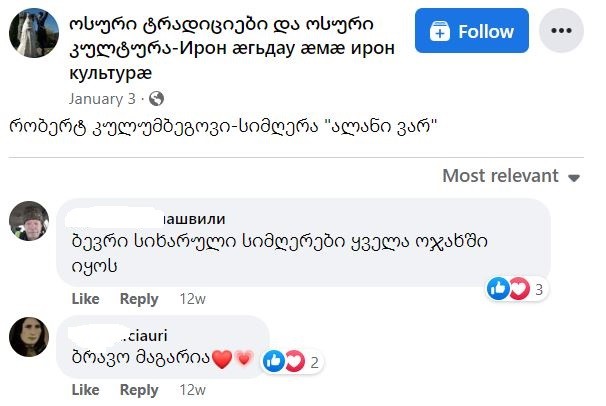Click the second commenter's avatar
606x406 pixels.
29,337
